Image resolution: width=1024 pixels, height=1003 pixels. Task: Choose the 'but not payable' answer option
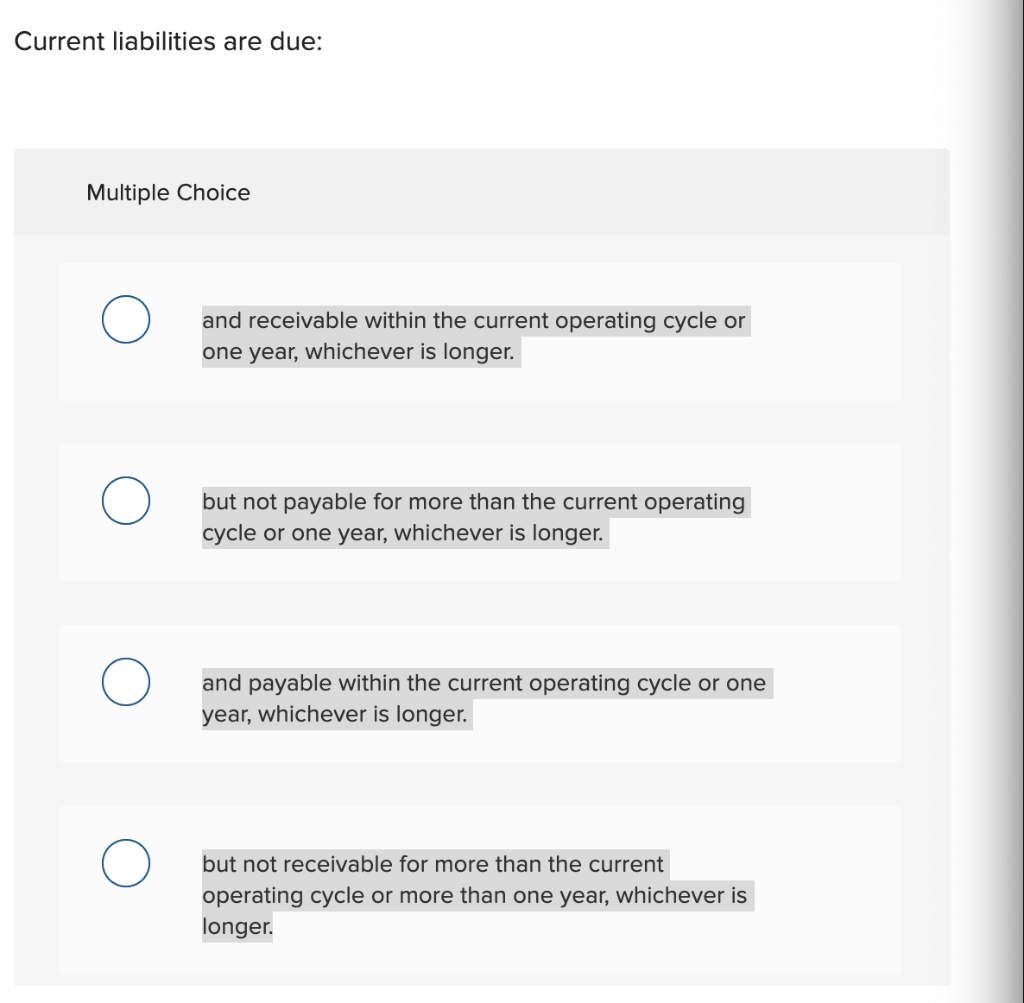(x=125, y=500)
